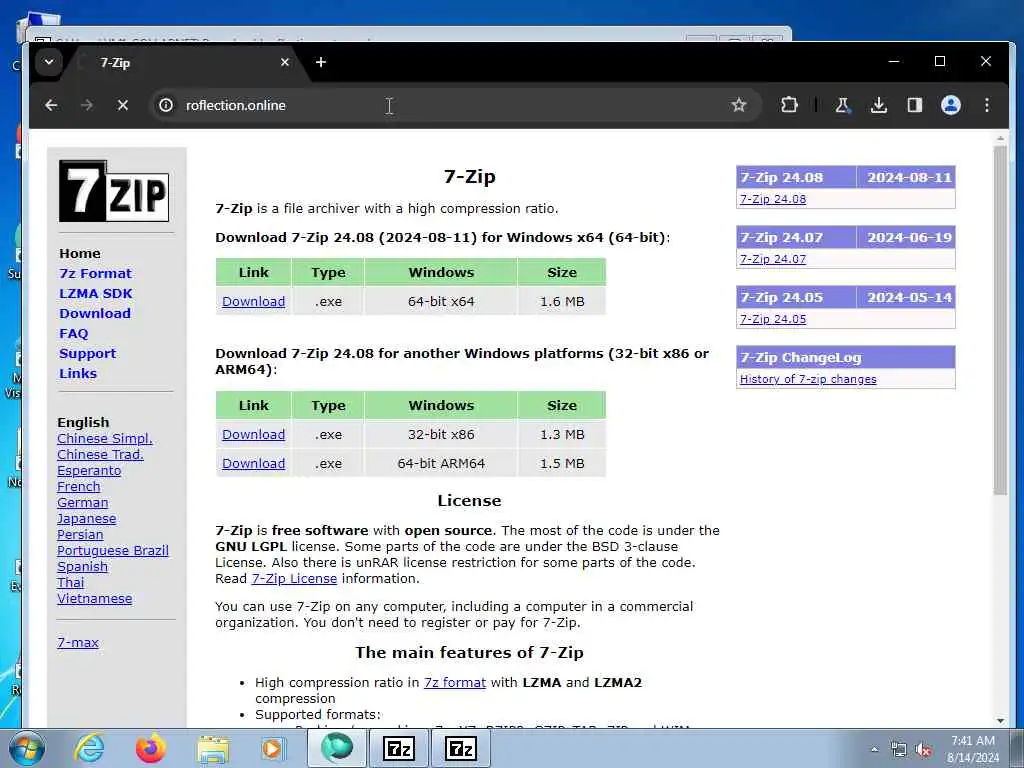1024x768 pixels.
Task: Switch language to French
Action: click(x=78, y=487)
